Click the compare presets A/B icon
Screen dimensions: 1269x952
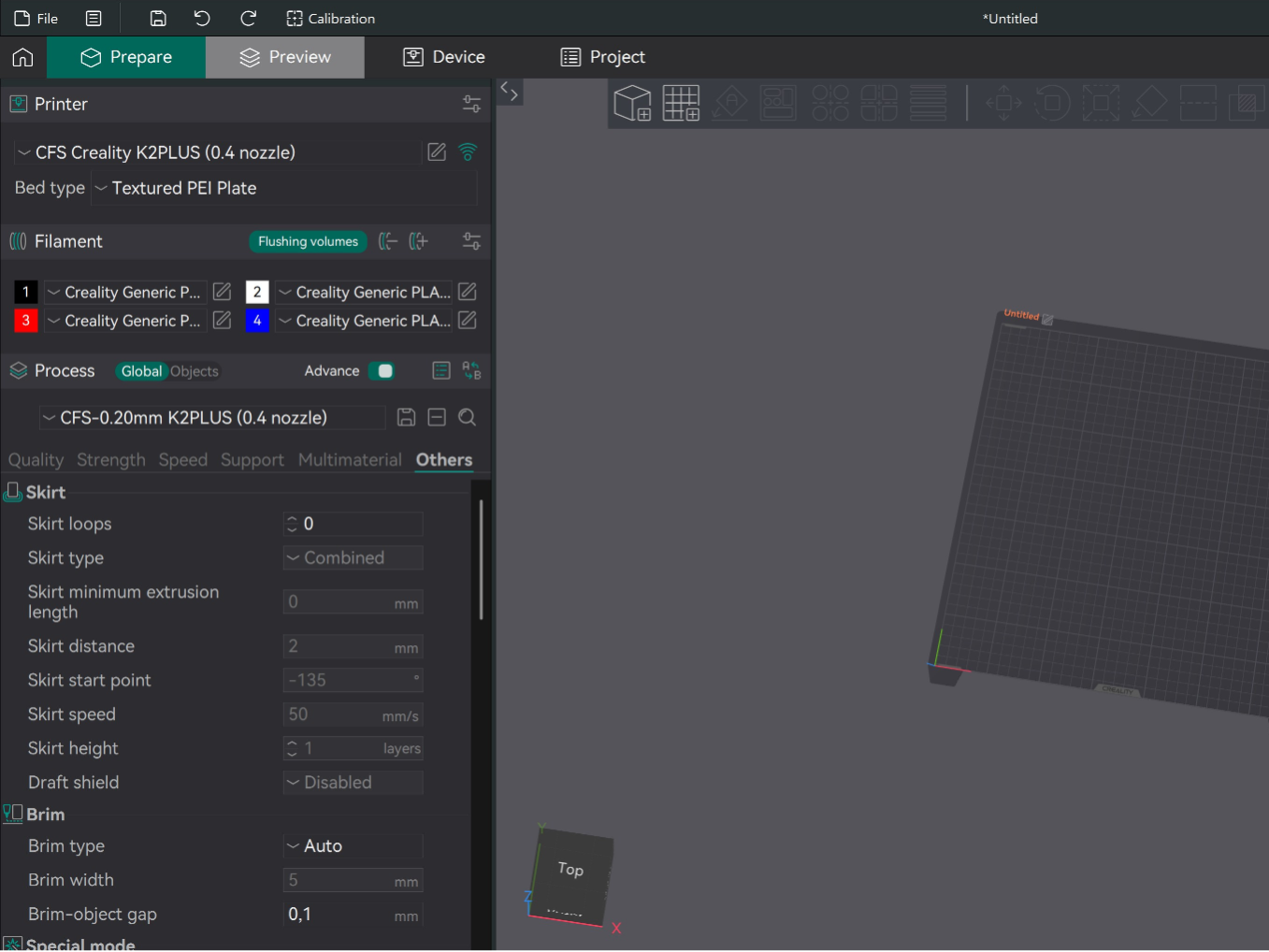pyautogui.click(x=471, y=371)
